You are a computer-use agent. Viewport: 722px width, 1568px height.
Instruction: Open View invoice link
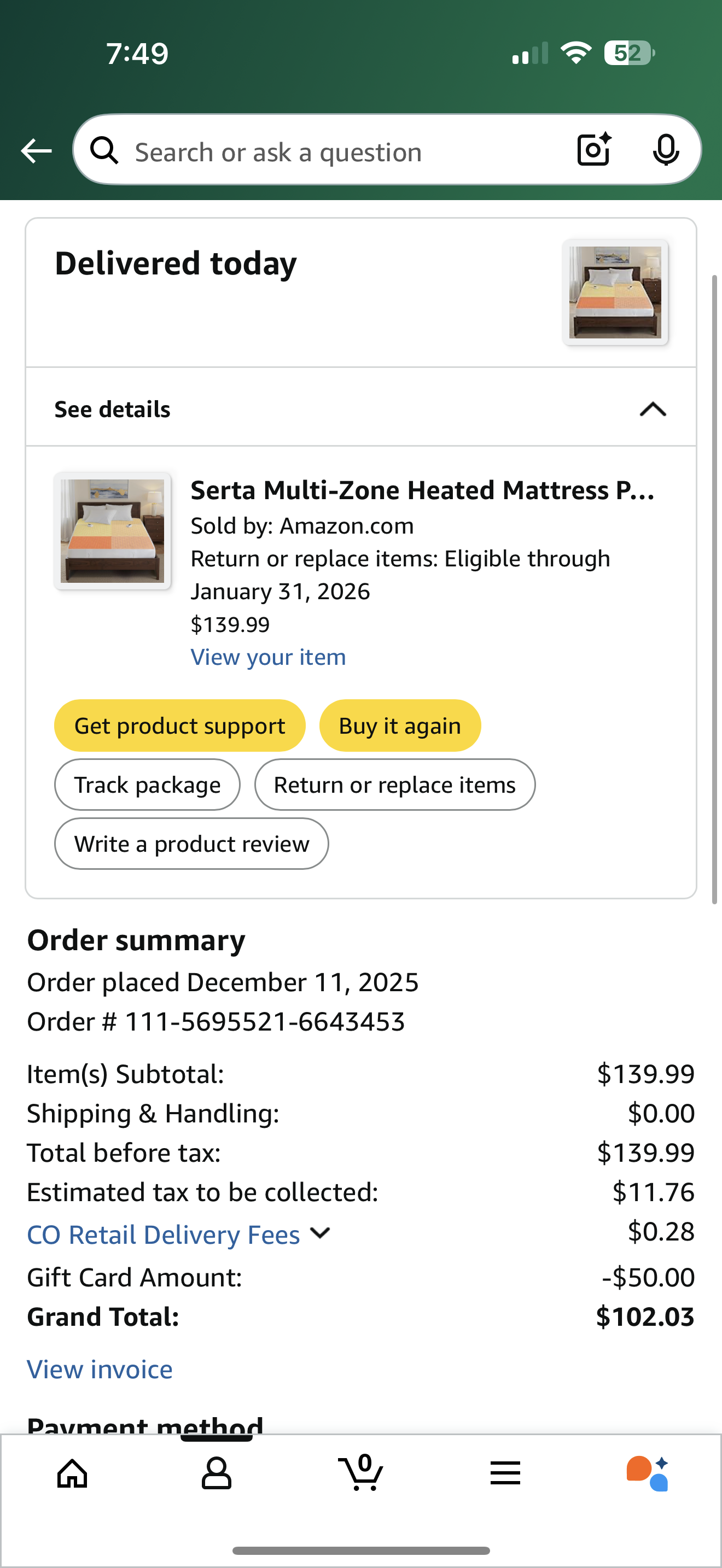[x=100, y=1370]
